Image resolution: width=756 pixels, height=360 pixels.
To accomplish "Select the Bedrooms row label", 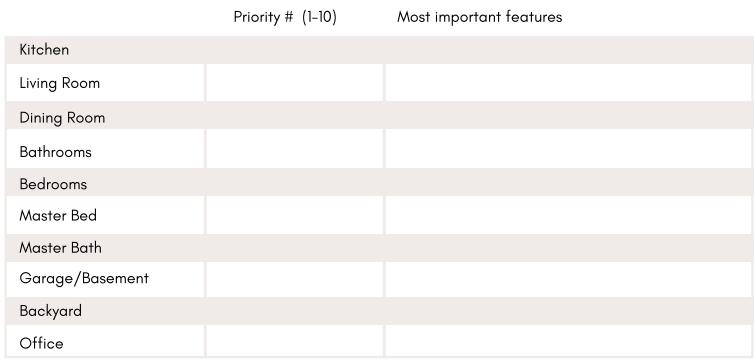I will pos(54,184).
